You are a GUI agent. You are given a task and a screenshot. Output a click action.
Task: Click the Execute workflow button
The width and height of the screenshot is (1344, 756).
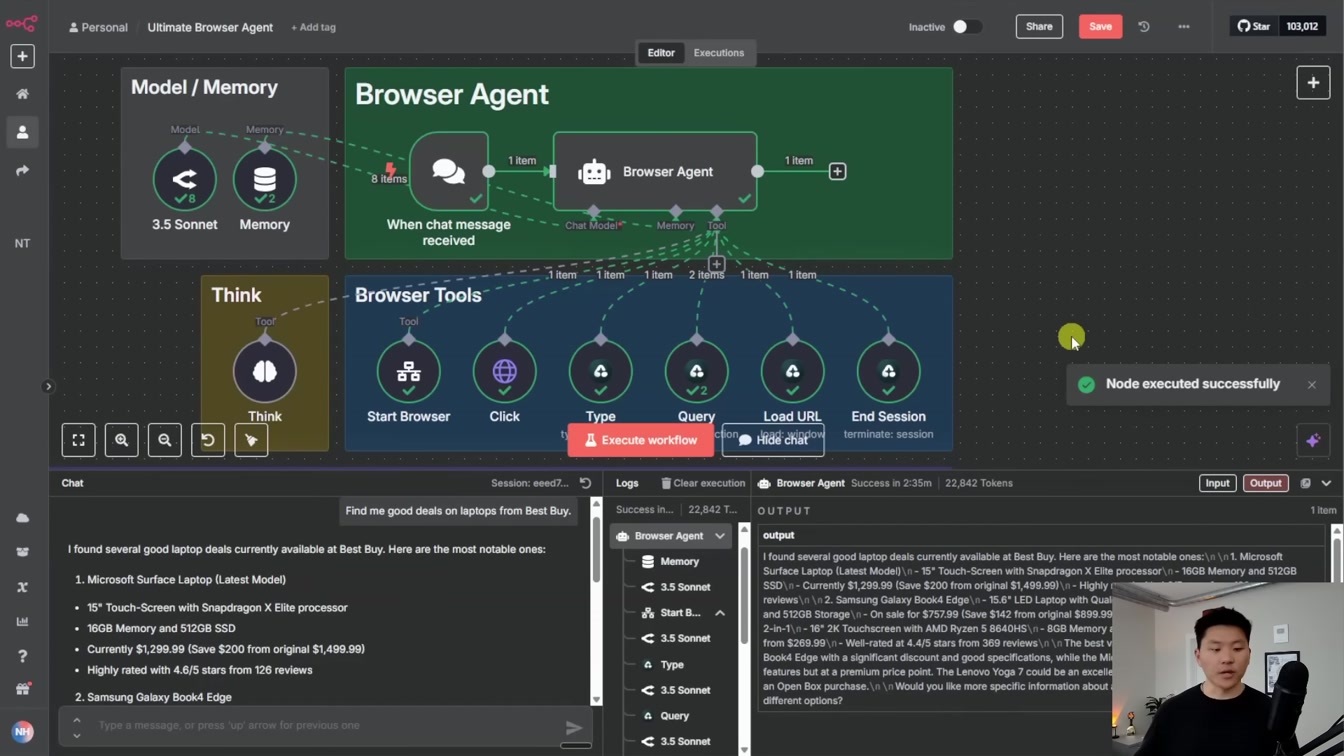coord(641,440)
